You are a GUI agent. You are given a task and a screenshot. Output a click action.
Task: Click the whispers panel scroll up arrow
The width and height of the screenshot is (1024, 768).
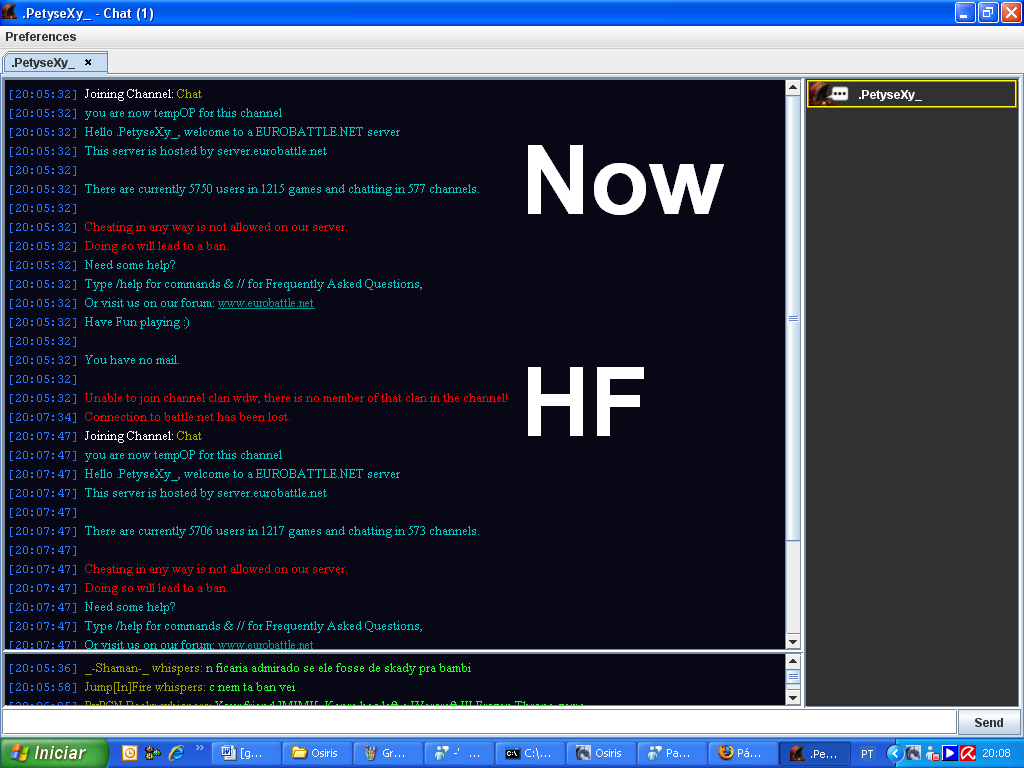click(793, 661)
